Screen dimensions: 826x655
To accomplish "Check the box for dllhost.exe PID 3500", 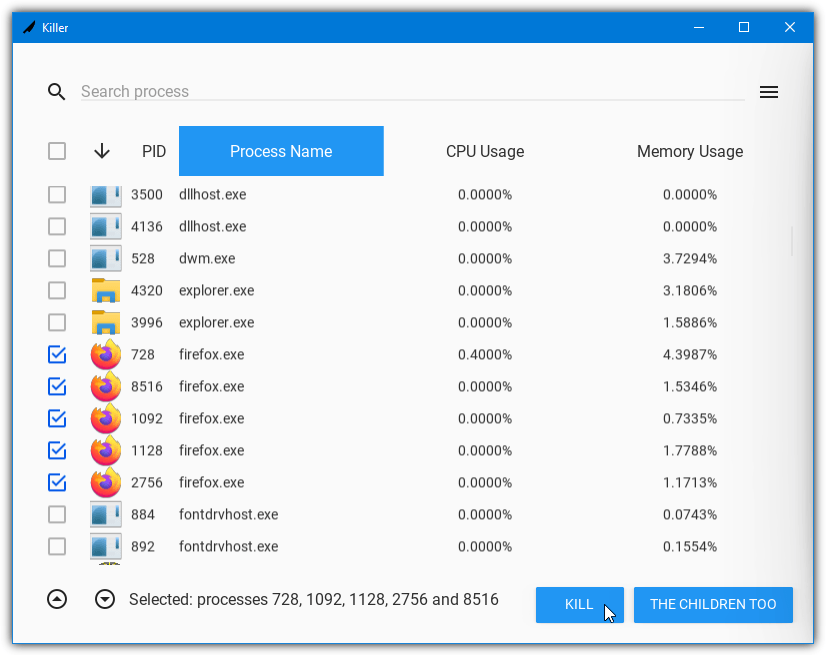I will (x=57, y=194).
